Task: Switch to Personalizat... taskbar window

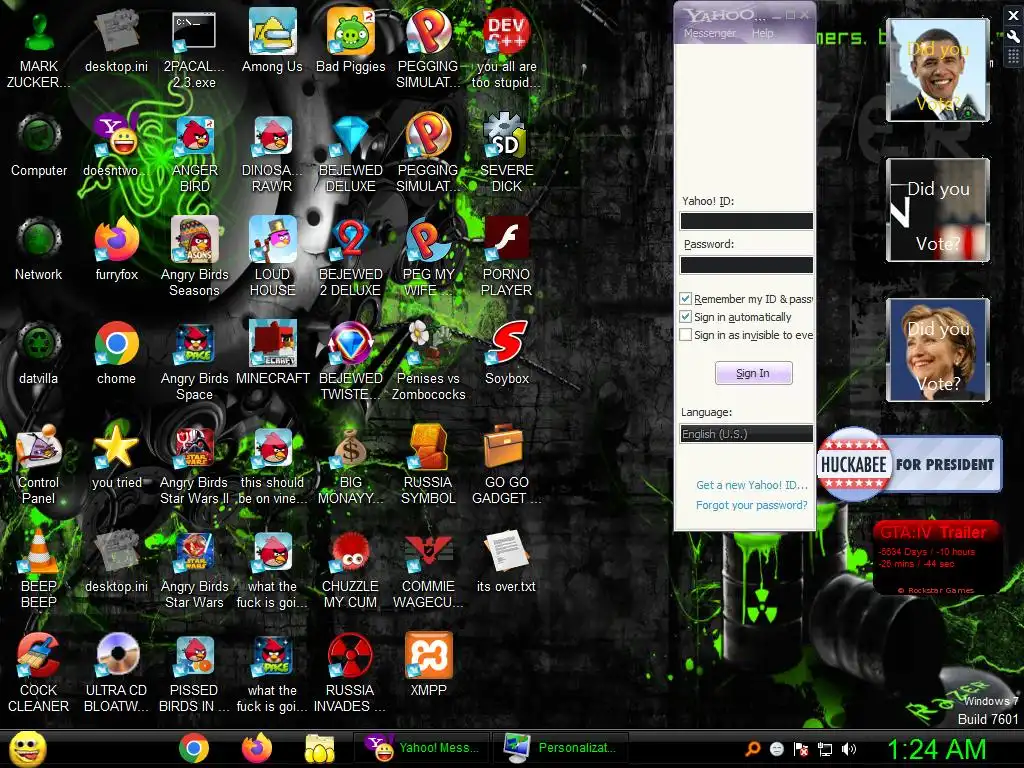Action: [x=562, y=748]
